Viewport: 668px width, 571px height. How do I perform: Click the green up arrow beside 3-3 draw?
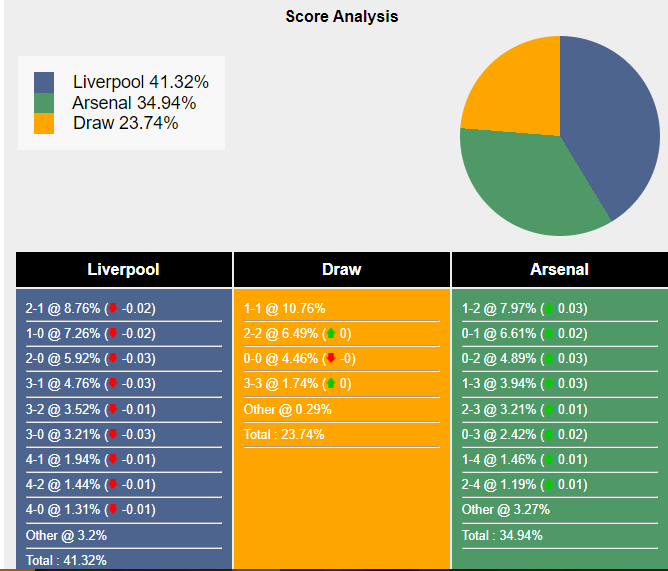331,384
